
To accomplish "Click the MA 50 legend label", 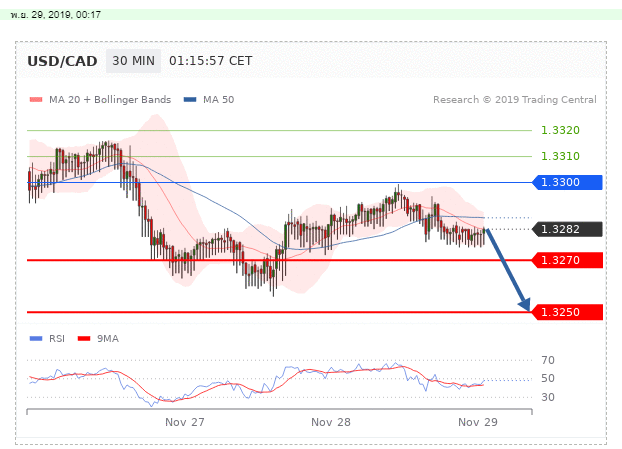I will 219,100.
